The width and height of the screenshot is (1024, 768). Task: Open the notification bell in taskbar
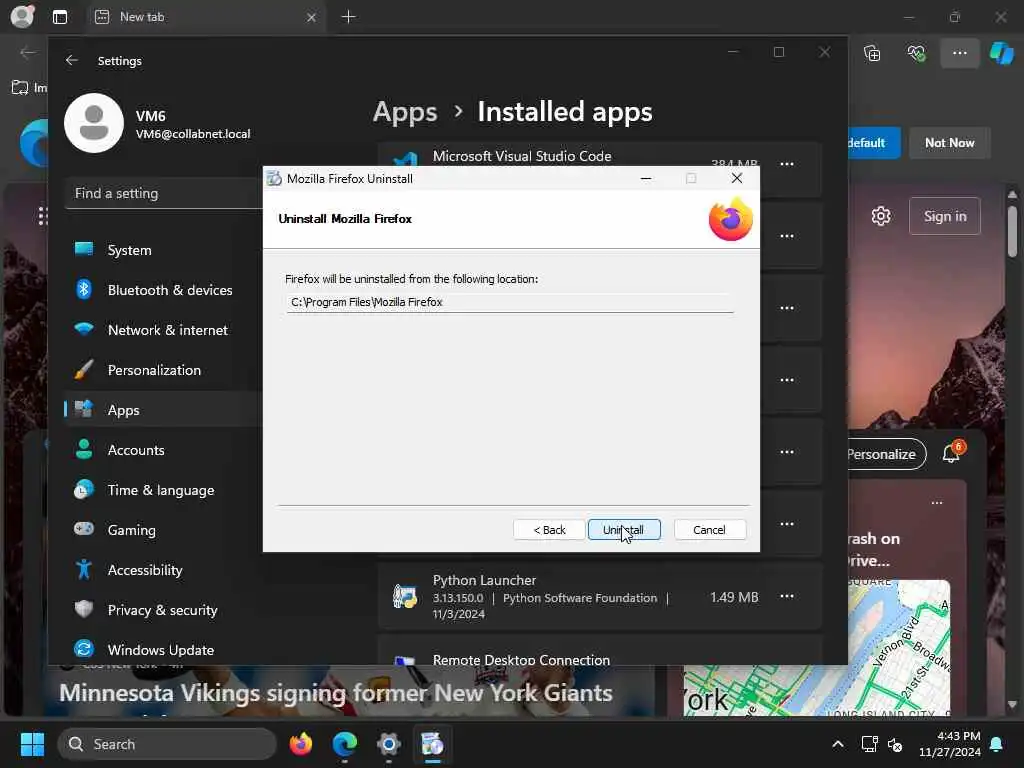[997, 744]
